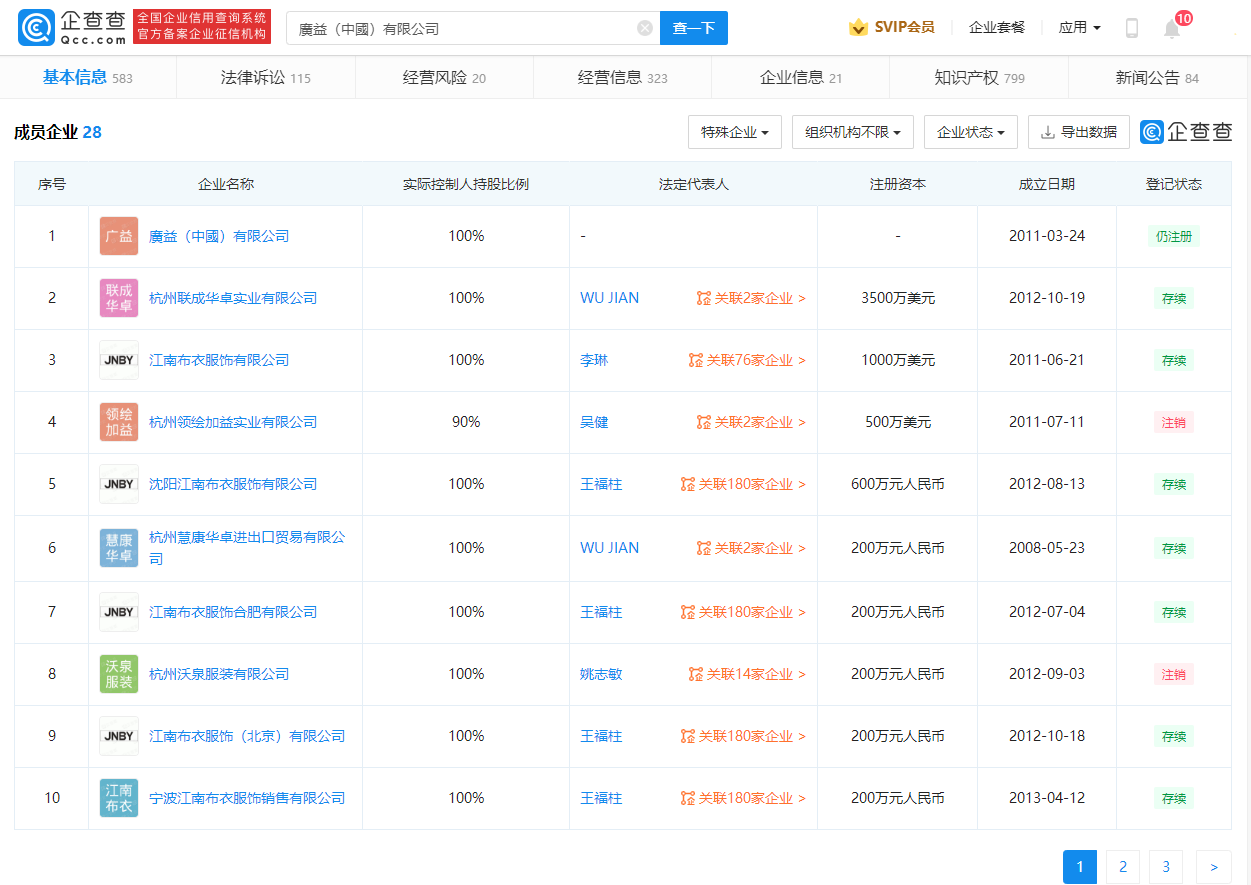Switch to the 企业信息 tab
Image resolution: width=1251 pixels, height=885 pixels.
800,78
